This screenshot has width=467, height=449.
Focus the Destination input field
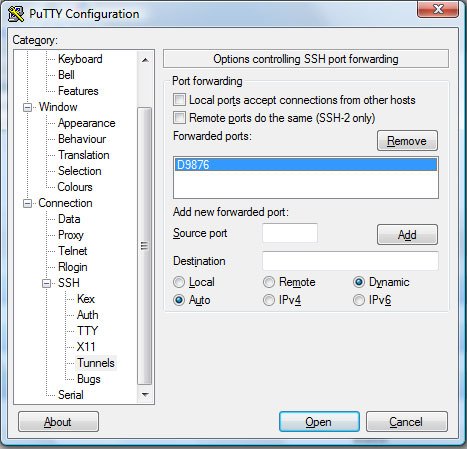pos(350,261)
